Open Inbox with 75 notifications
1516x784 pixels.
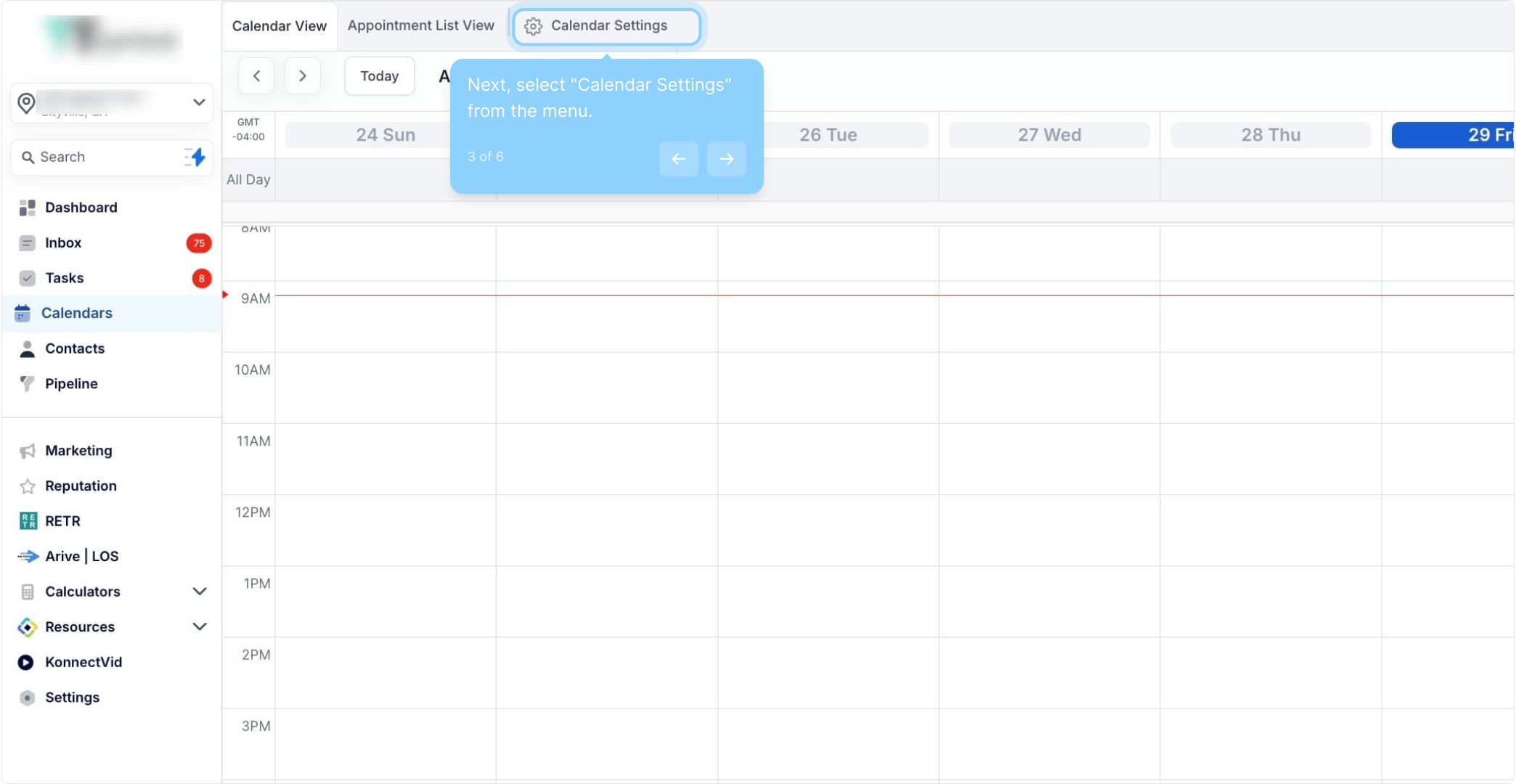[63, 242]
